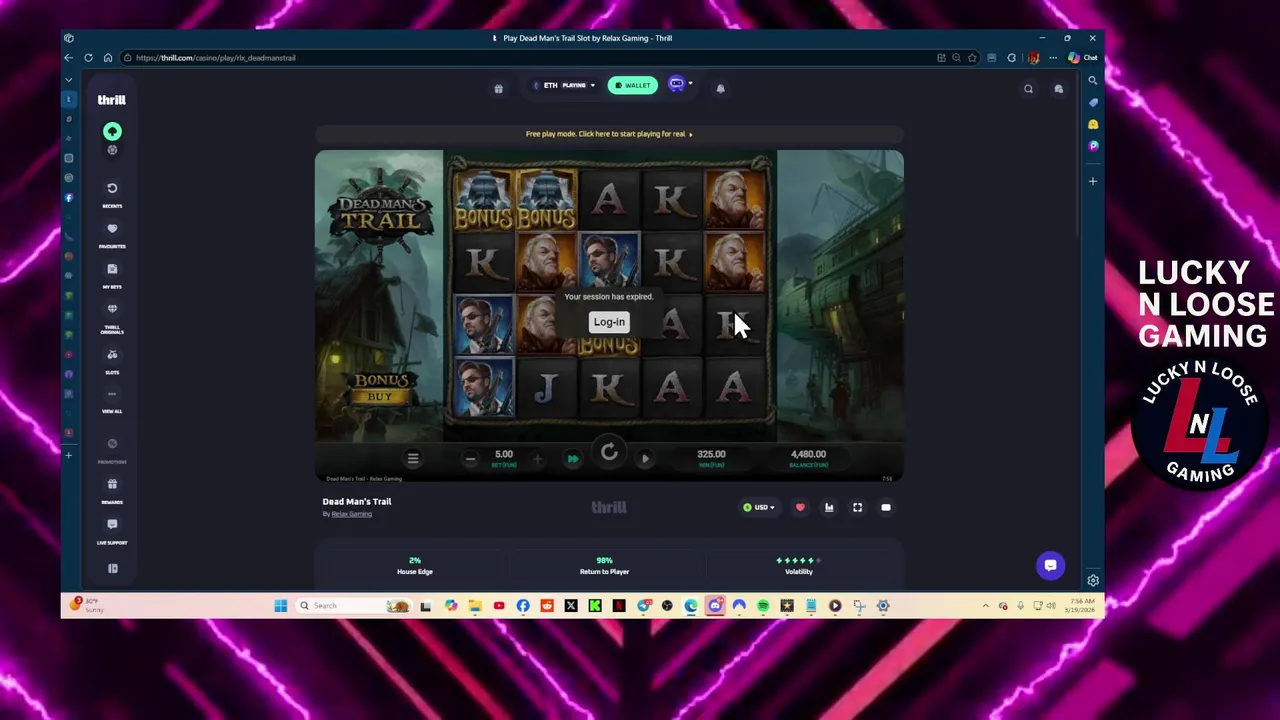Open Favourites in Thrill sidebar

click(x=112, y=234)
